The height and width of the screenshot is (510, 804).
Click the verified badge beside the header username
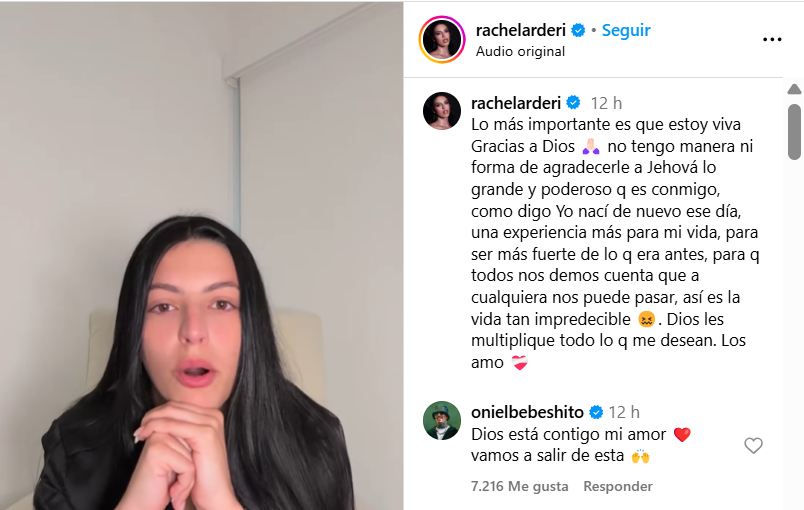578,30
